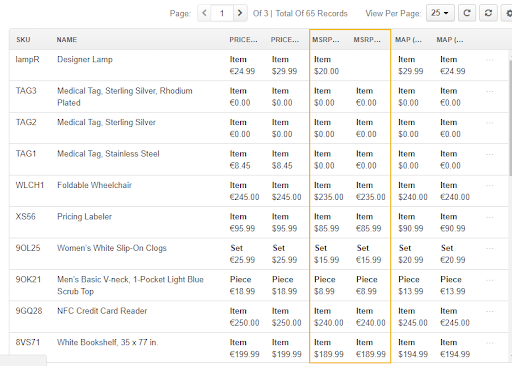Open row actions for 9OK21 Scrub Top

490,280
